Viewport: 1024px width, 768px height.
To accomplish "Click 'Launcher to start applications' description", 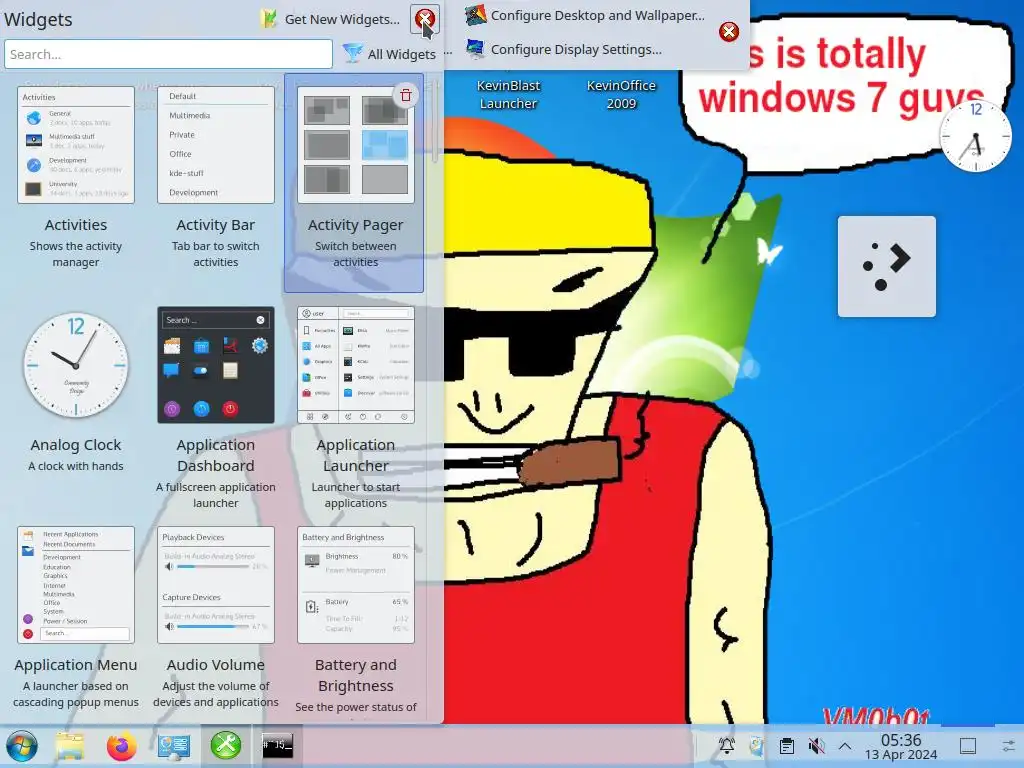I will [356, 495].
